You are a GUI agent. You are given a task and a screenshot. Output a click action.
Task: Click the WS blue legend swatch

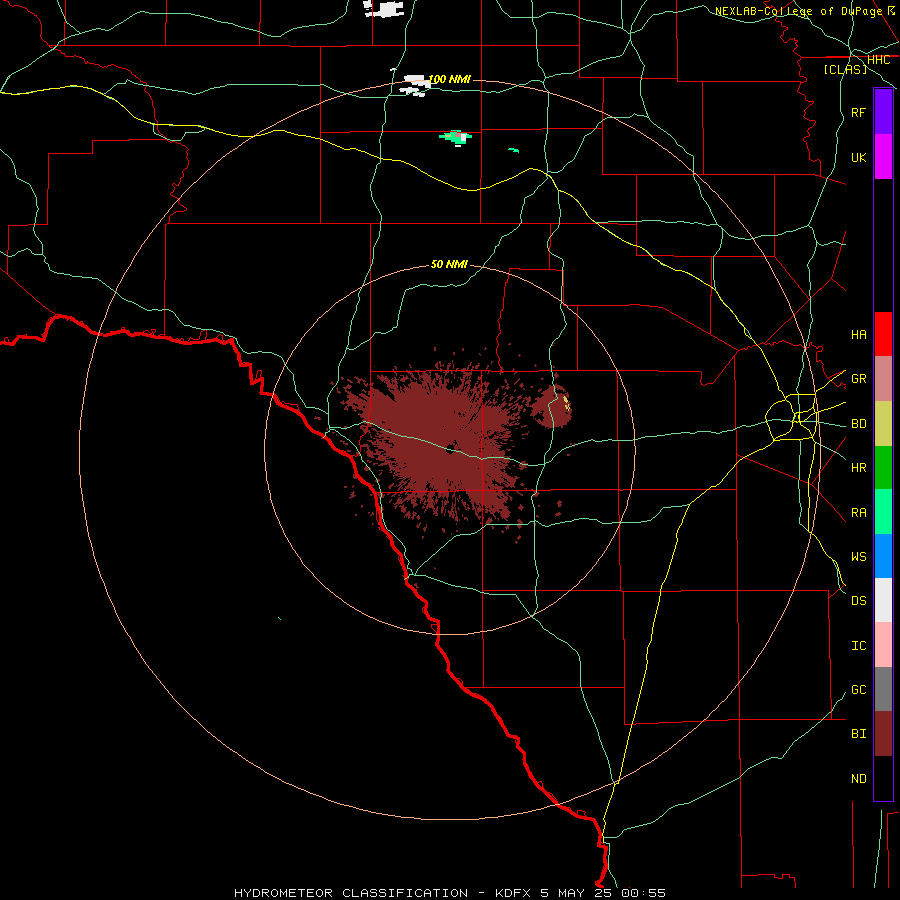point(883,556)
